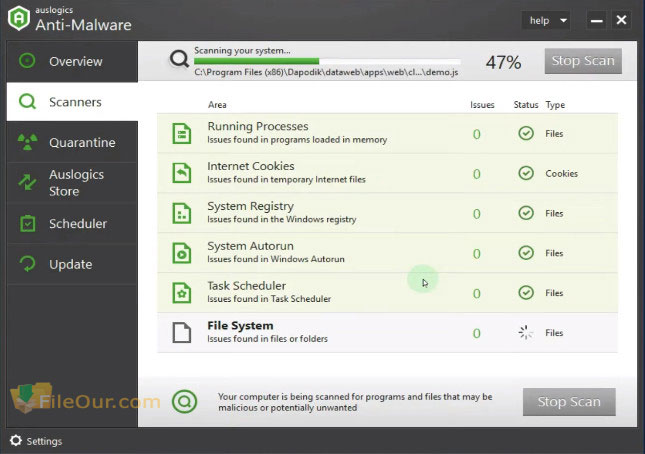Click the System Registry file icon
This screenshot has height=454, width=645.
(x=181, y=213)
